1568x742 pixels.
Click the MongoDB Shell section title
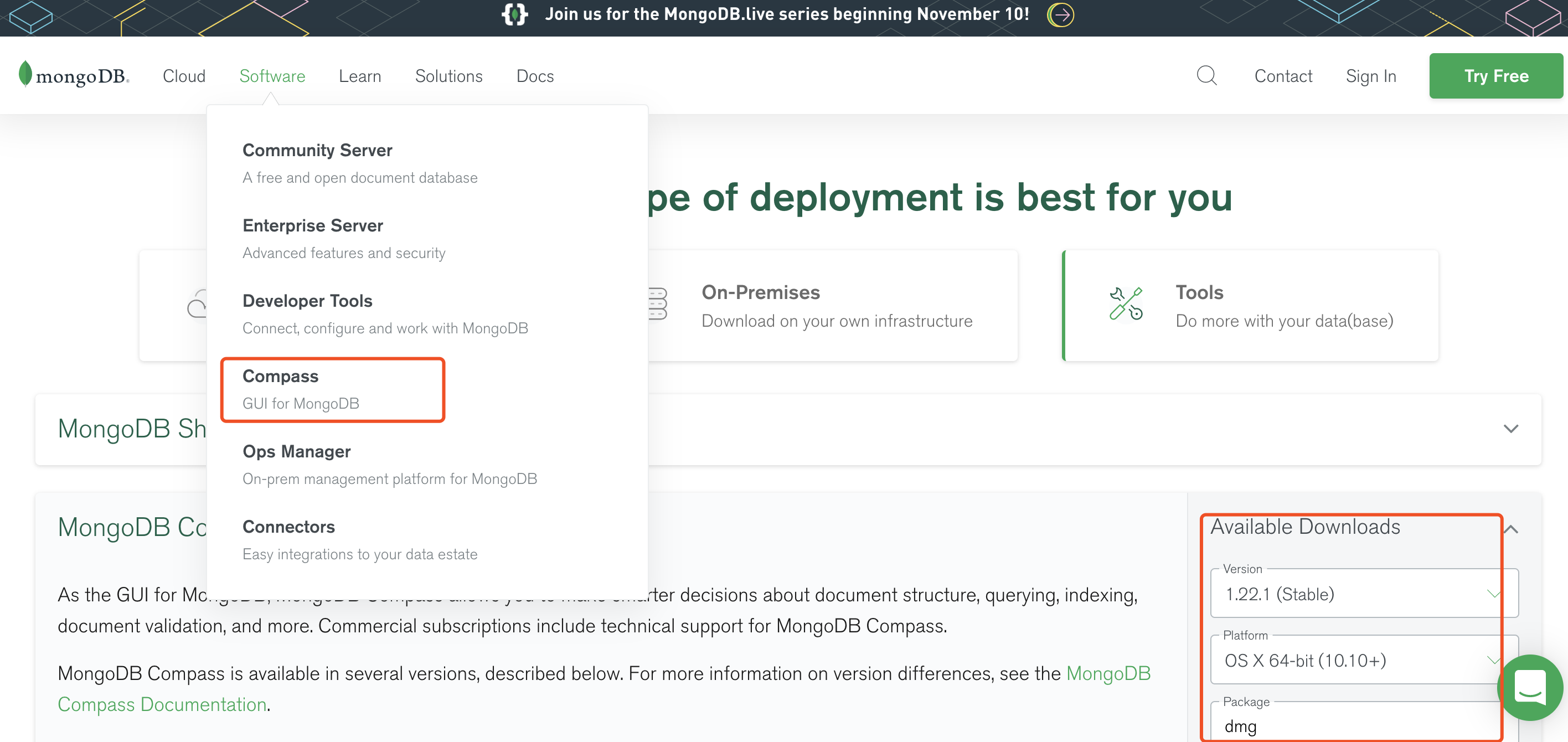coord(131,429)
